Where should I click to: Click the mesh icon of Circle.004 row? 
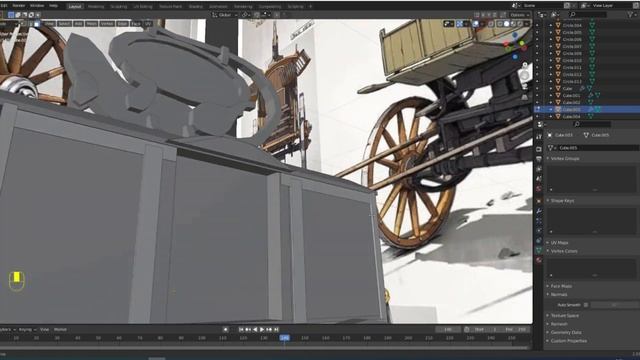click(592, 25)
